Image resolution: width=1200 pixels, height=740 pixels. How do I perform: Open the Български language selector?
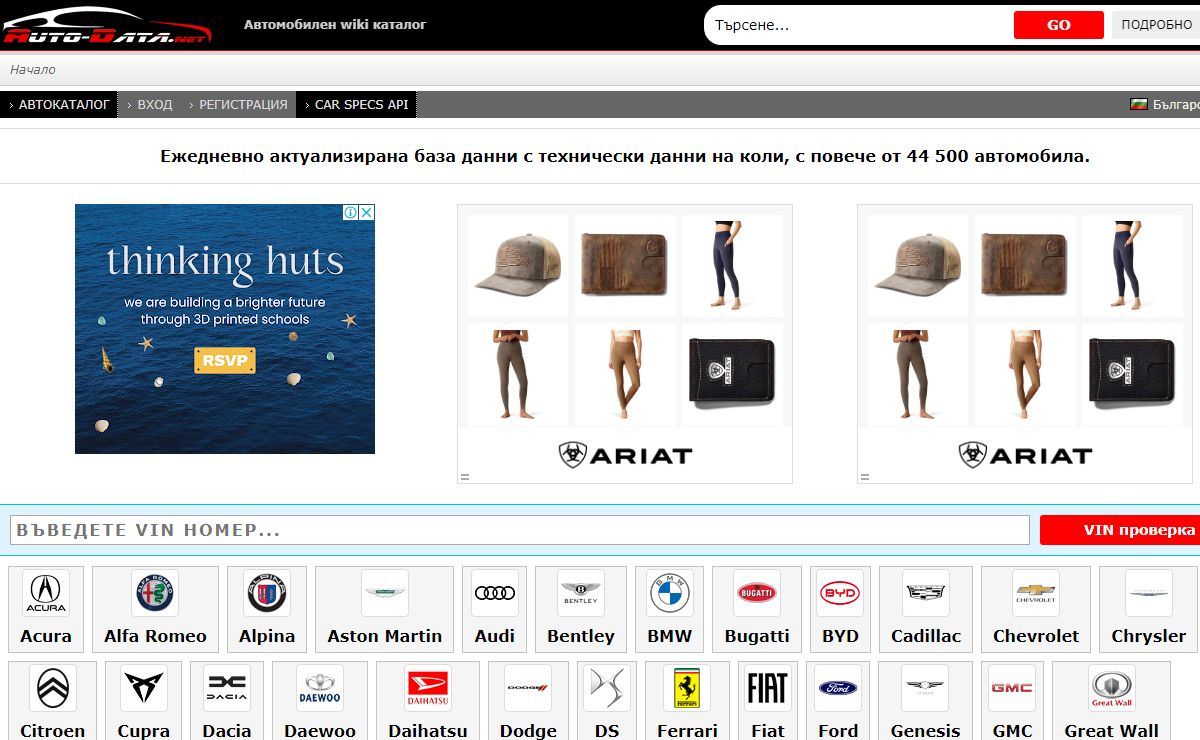point(1165,104)
